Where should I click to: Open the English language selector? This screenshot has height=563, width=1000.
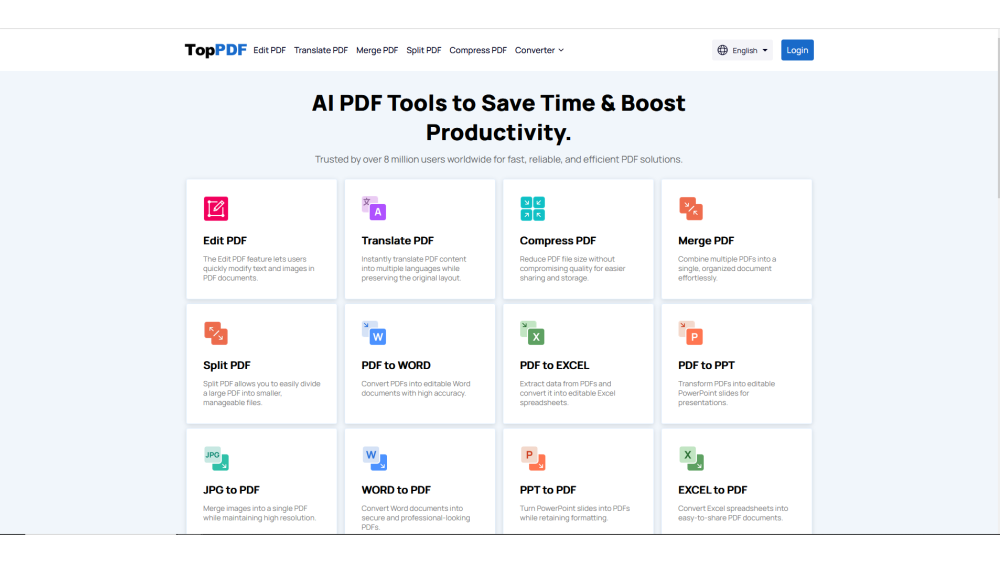pos(742,50)
